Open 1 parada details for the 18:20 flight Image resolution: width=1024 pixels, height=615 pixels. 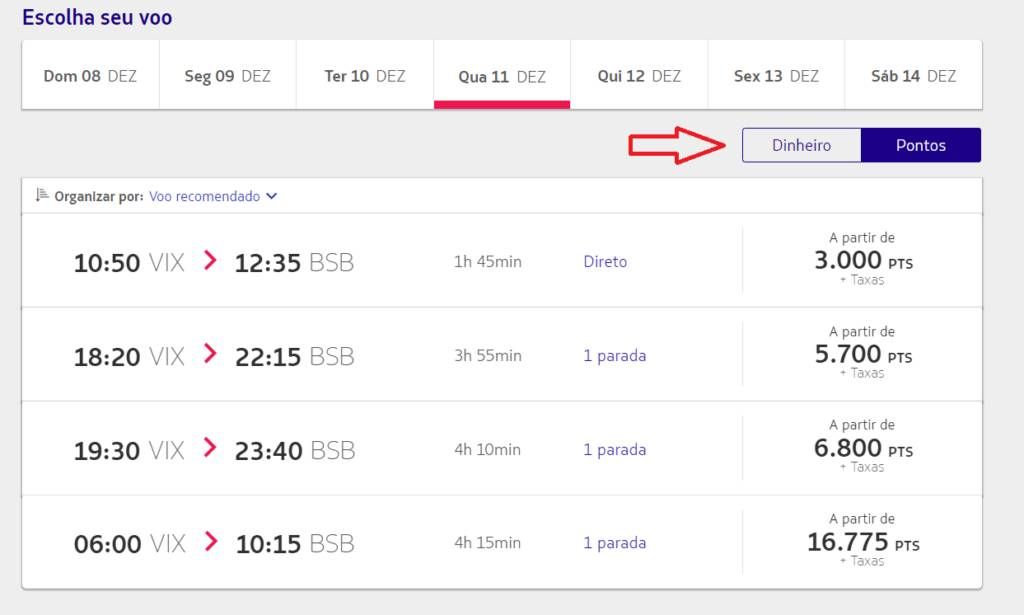click(x=614, y=356)
